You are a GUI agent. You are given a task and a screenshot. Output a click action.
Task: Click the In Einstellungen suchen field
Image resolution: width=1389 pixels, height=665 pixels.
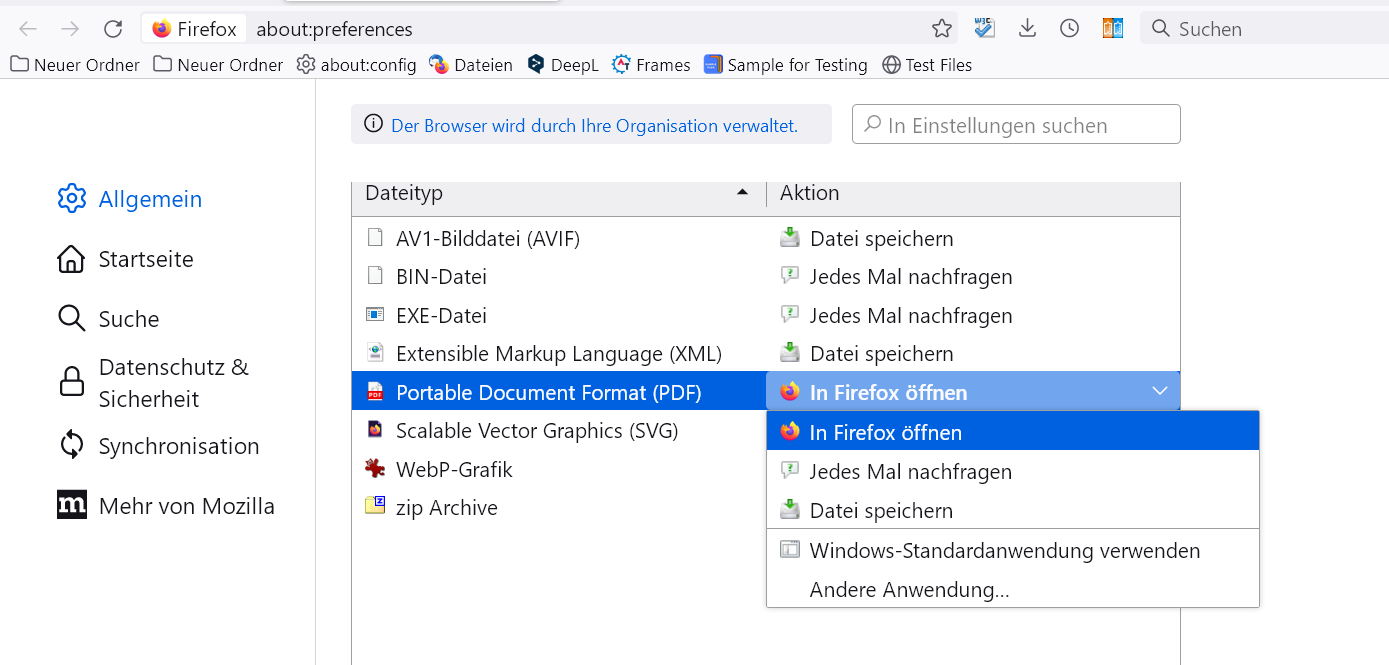(x=1016, y=125)
